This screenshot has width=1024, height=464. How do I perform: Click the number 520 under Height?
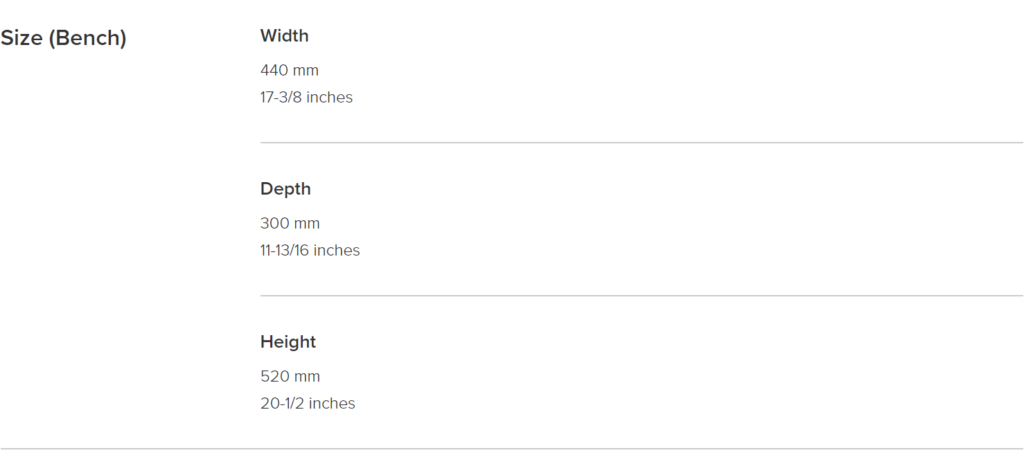point(275,376)
